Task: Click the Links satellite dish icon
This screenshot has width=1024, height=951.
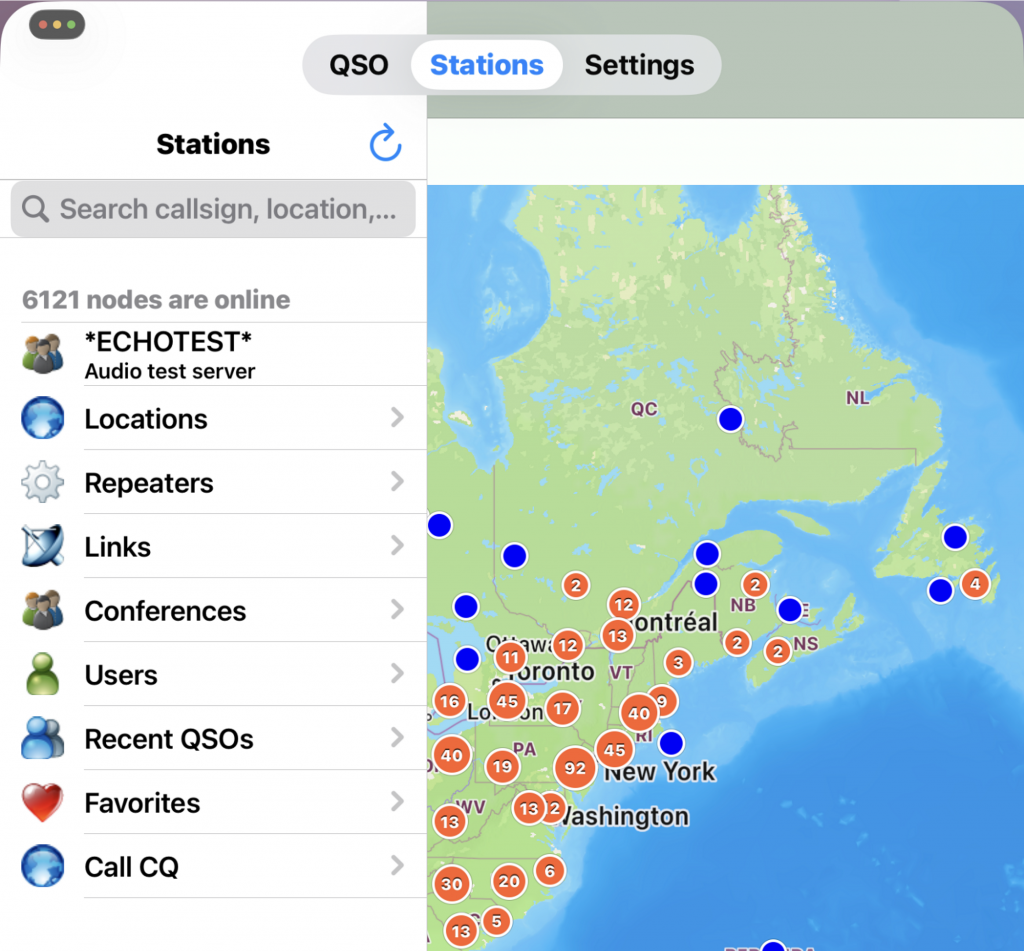Action: pyautogui.click(x=43, y=546)
